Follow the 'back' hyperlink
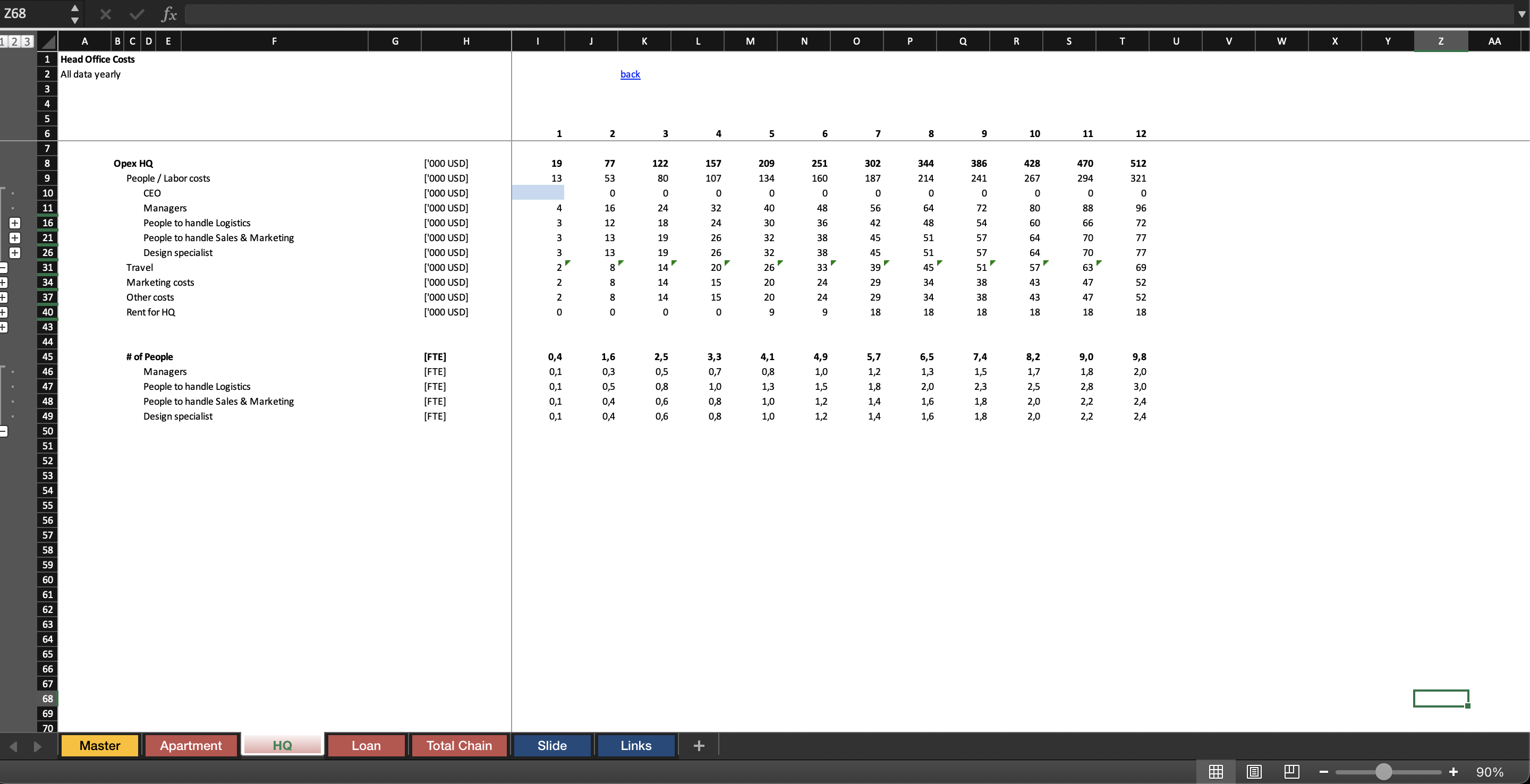This screenshot has height=784, width=1530. (630, 74)
